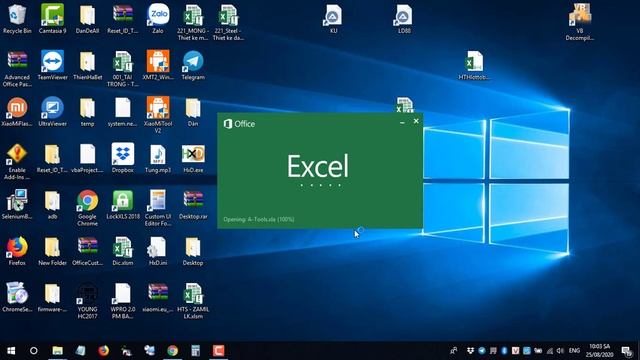The height and width of the screenshot is (360, 640).
Task: Select the temp folder on desktop
Action: click(x=87, y=112)
